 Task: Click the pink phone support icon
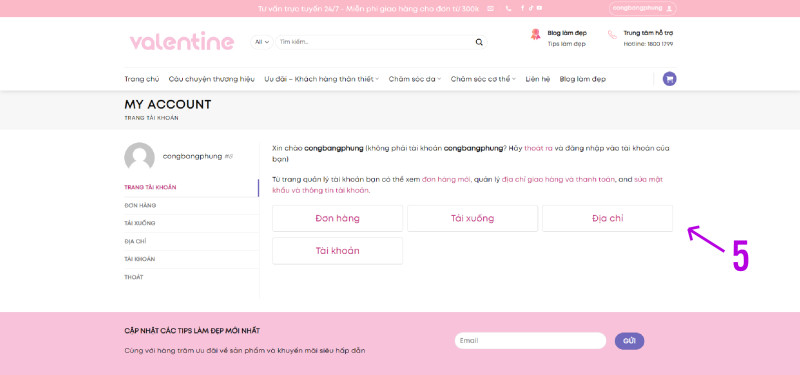pyautogui.click(x=612, y=35)
